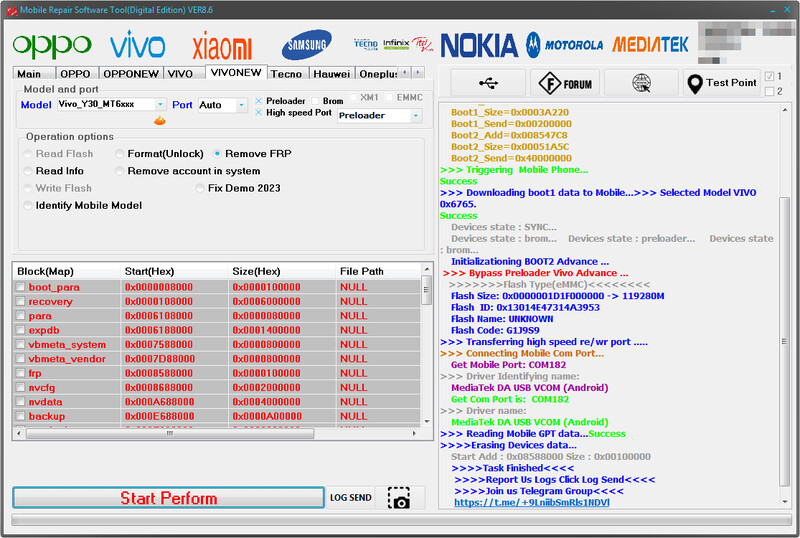Switch to the Hauwei tab
The image size is (800, 538).
[332, 74]
